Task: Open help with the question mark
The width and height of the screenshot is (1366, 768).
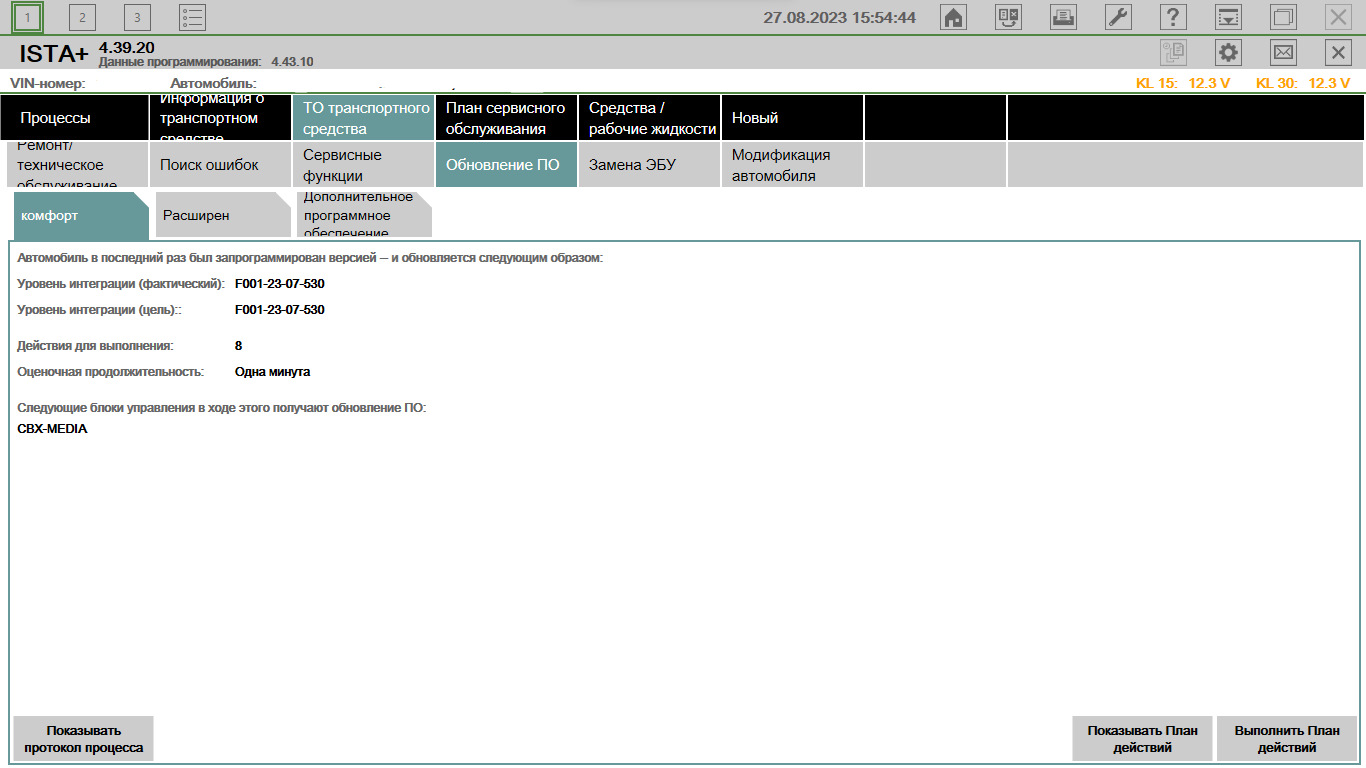Action: [x=1173, y=17]
